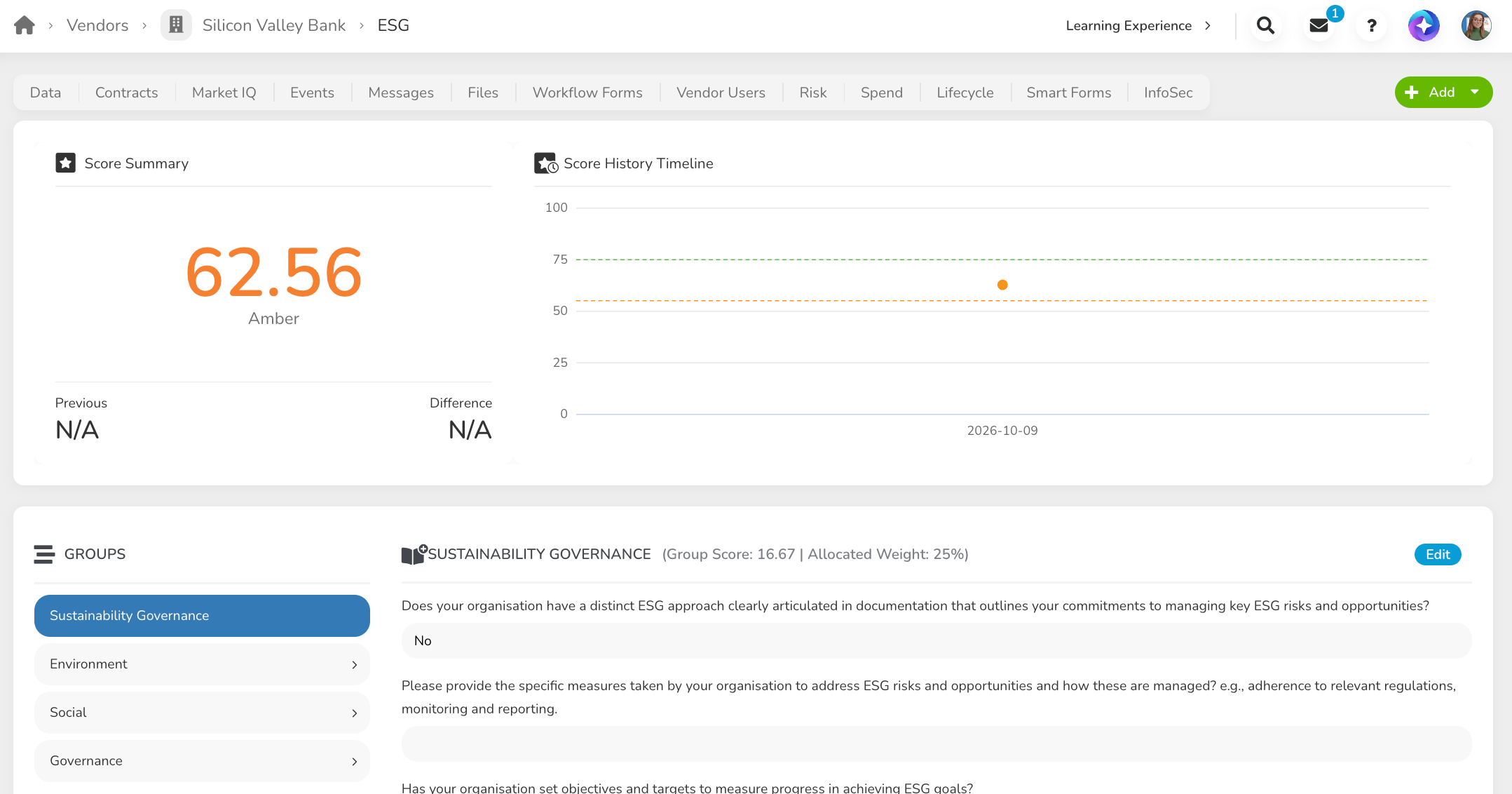
Task: Click the Sustainability Governance book icon
Action: point(414,554)
